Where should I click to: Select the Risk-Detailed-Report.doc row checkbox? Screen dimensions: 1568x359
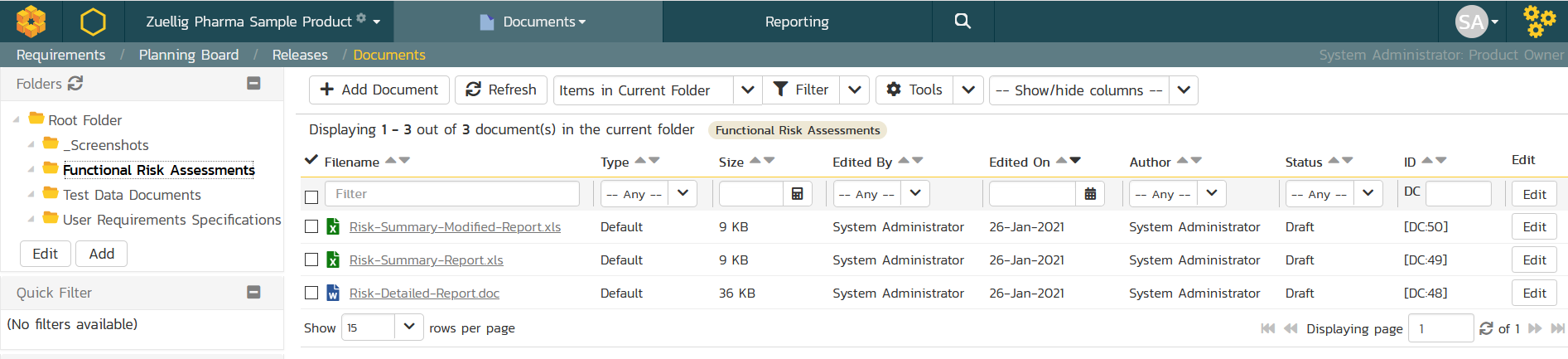coord(311,293)
